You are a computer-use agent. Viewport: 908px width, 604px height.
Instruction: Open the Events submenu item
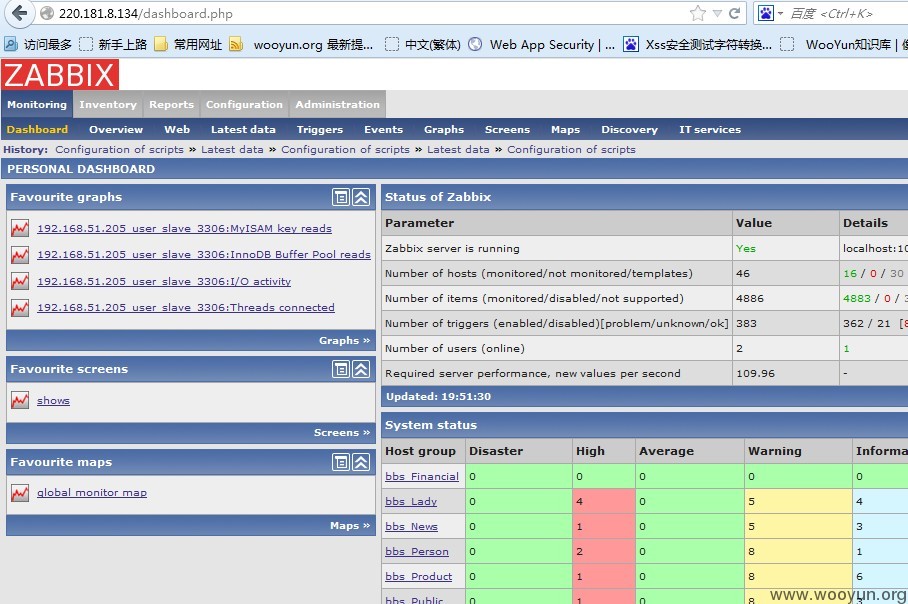[x=383, y=130]
